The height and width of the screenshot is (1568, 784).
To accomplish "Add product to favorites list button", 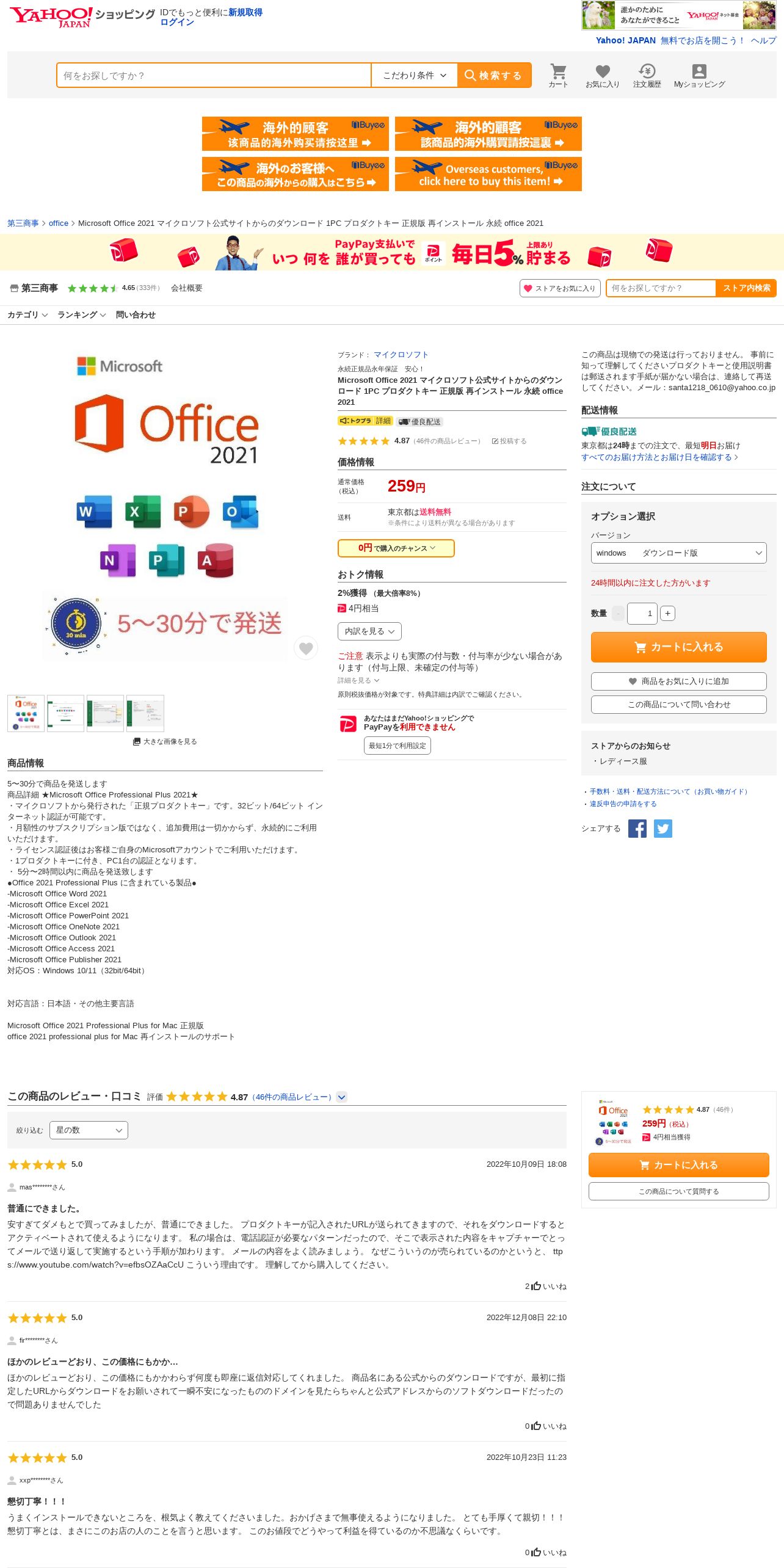I will tap(678, 681).
